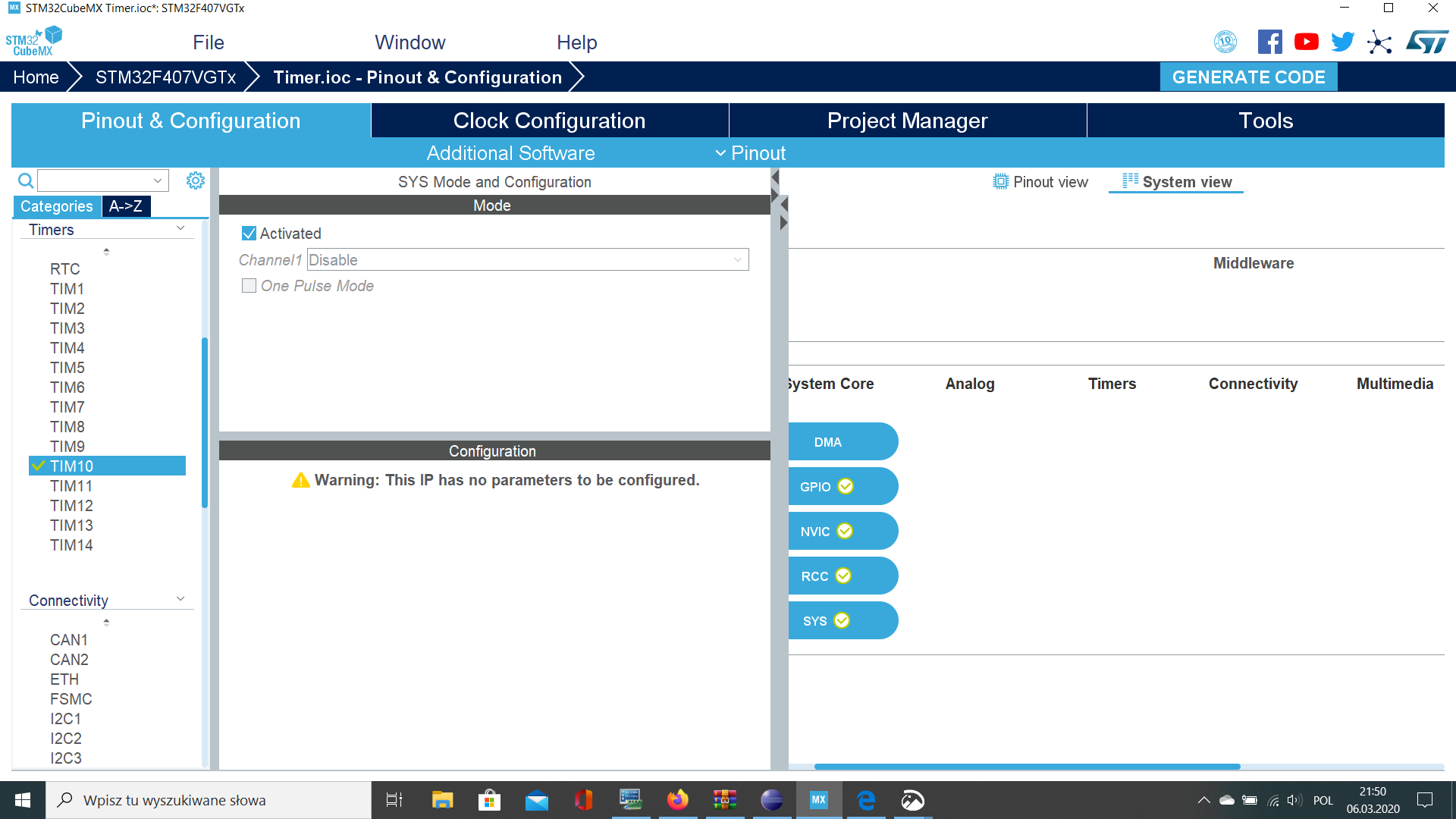Open File Explorer from taskbar

(x=442, y=800)
